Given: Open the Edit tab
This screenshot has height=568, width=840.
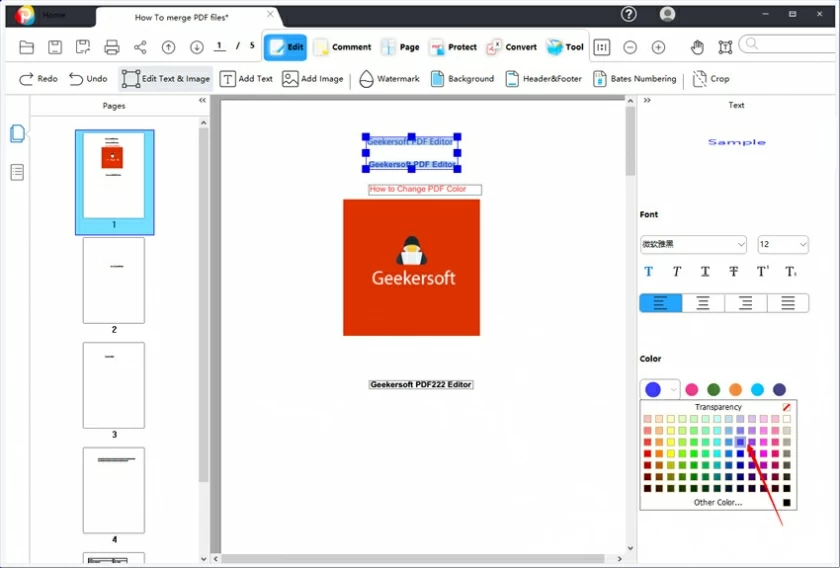Looking at the screenshot, I should (286, 47).
